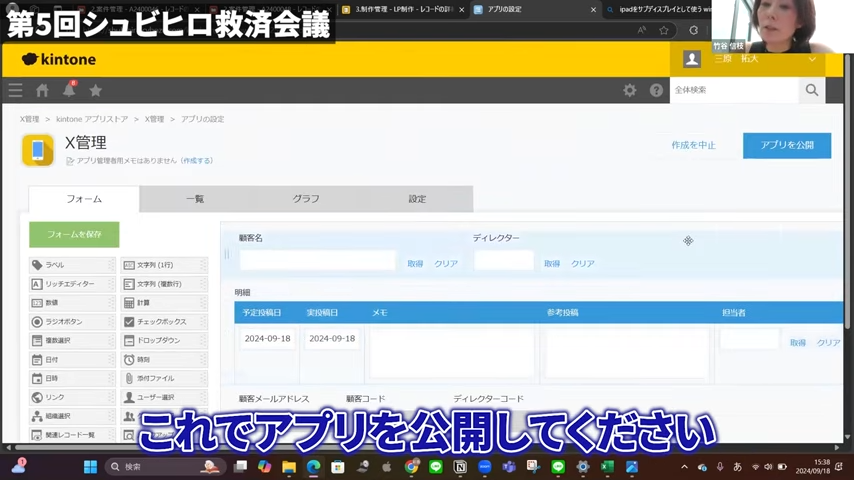Open the kintone main menu hamburger icon
Viewport: 854px width, 480px height.
15,90
